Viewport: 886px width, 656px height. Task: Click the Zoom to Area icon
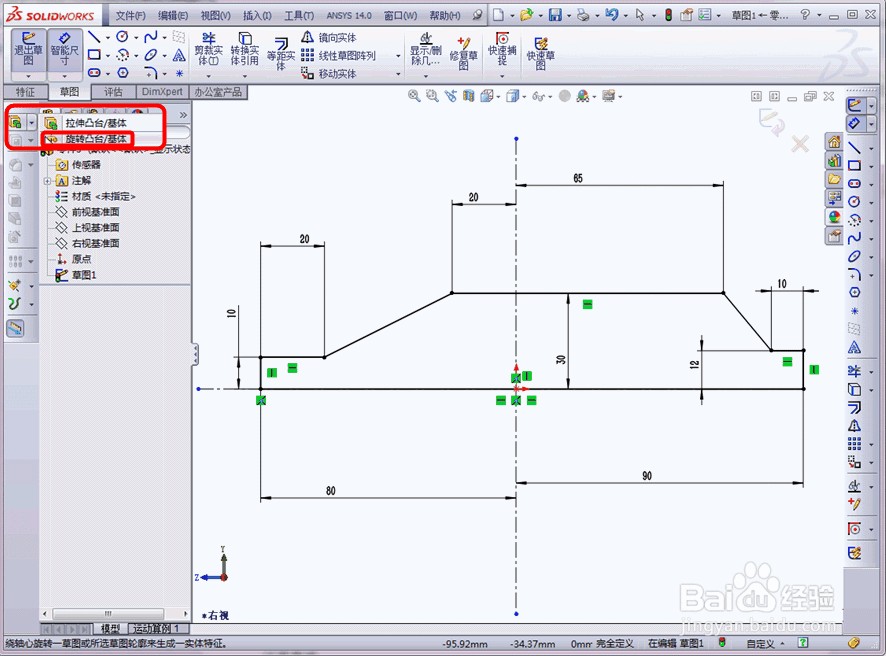coord(432,96)
